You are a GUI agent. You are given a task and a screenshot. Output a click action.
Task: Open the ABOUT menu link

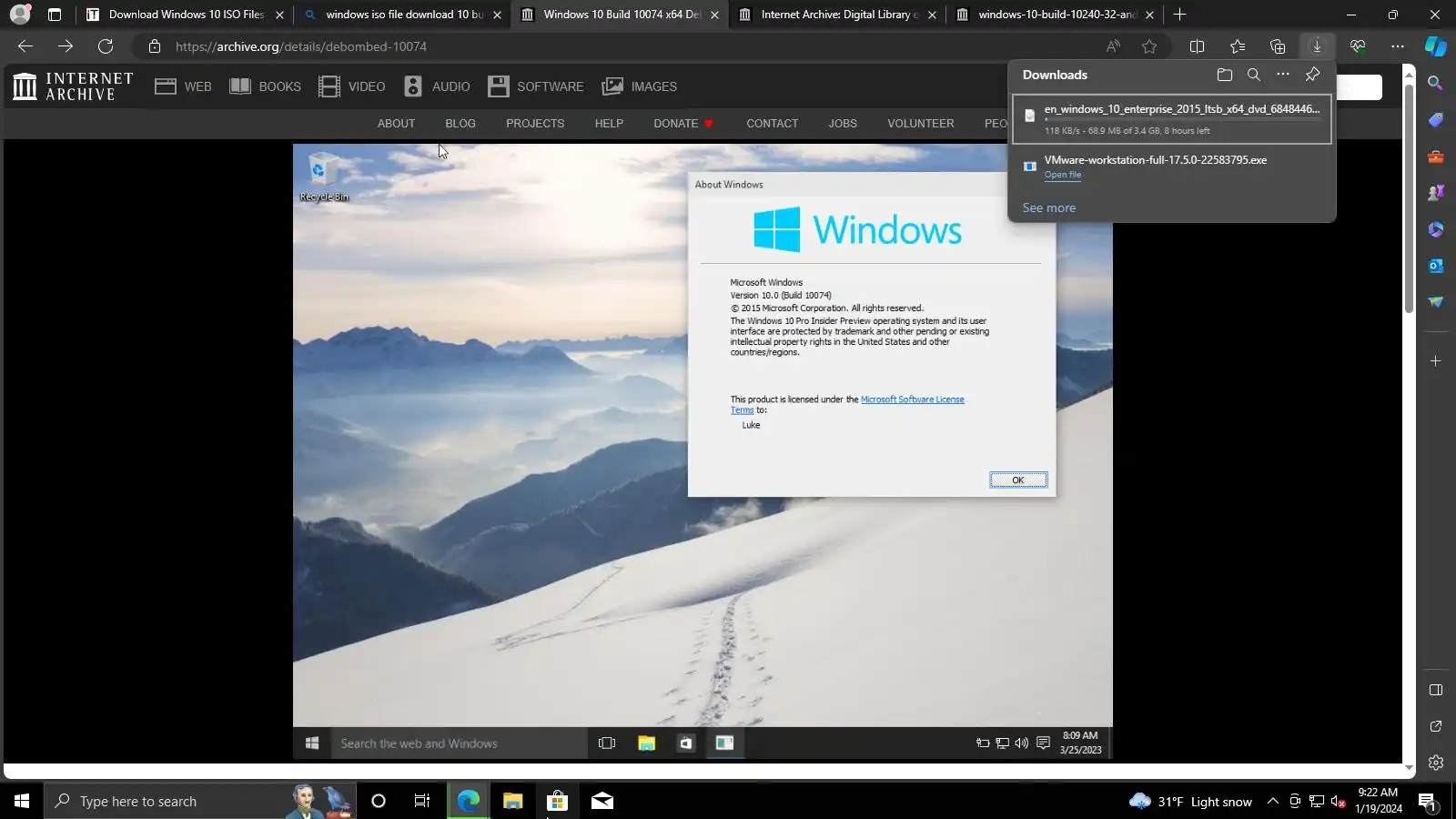point(396,124)
